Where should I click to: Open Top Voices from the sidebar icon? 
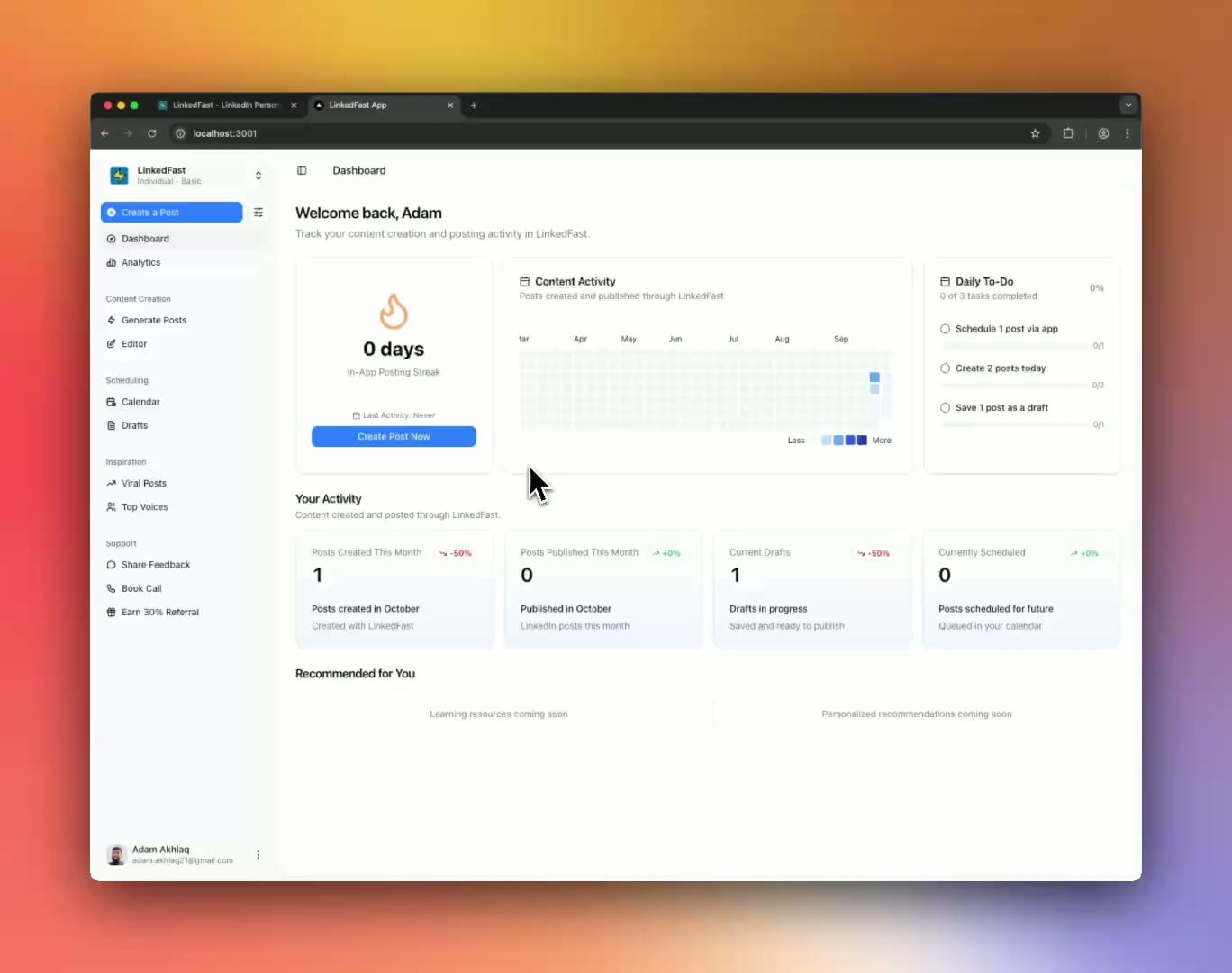point(112,506)
